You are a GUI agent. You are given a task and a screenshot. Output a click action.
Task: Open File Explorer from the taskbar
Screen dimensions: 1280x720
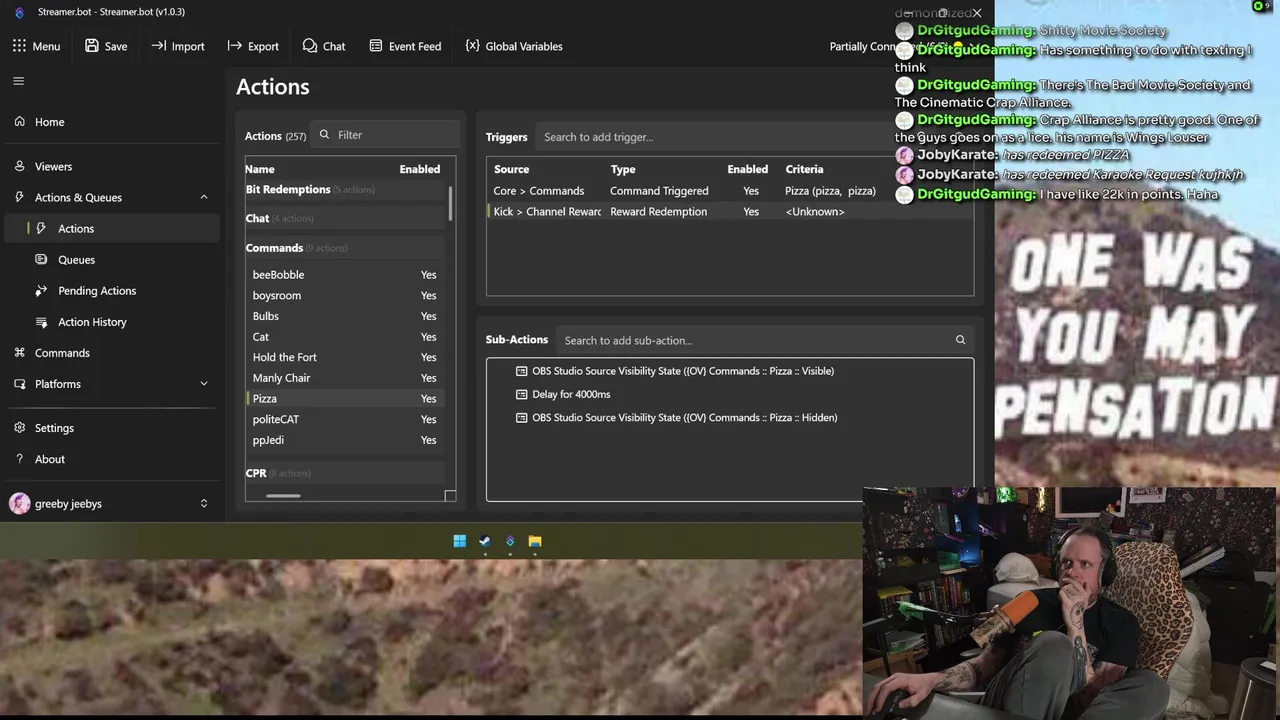pyautogui.click(x=535, y=541)
